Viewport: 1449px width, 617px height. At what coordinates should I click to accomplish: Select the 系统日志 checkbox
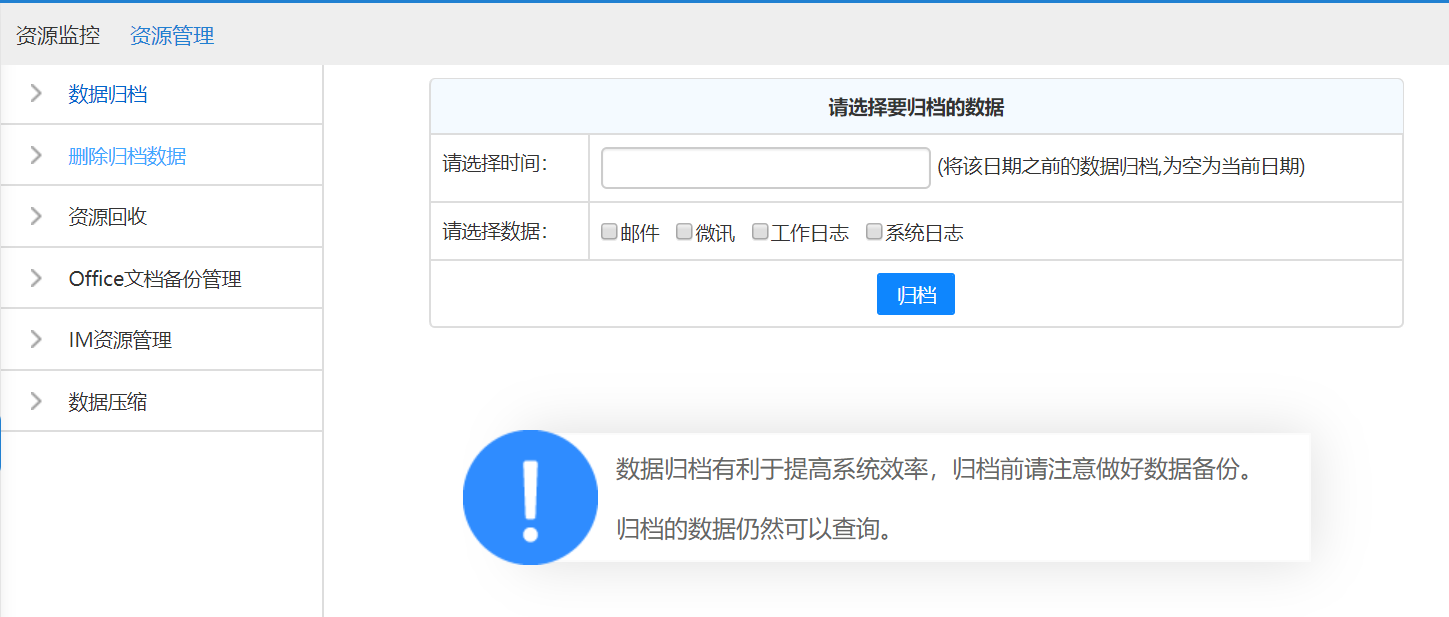pos(874,232)
